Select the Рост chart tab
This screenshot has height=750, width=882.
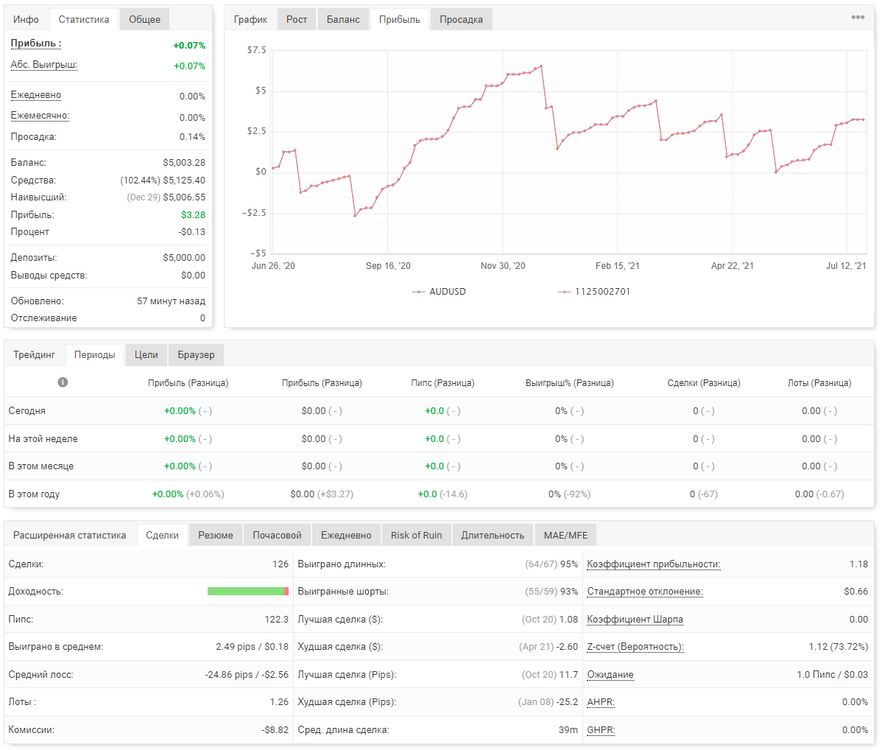(296, 19)
